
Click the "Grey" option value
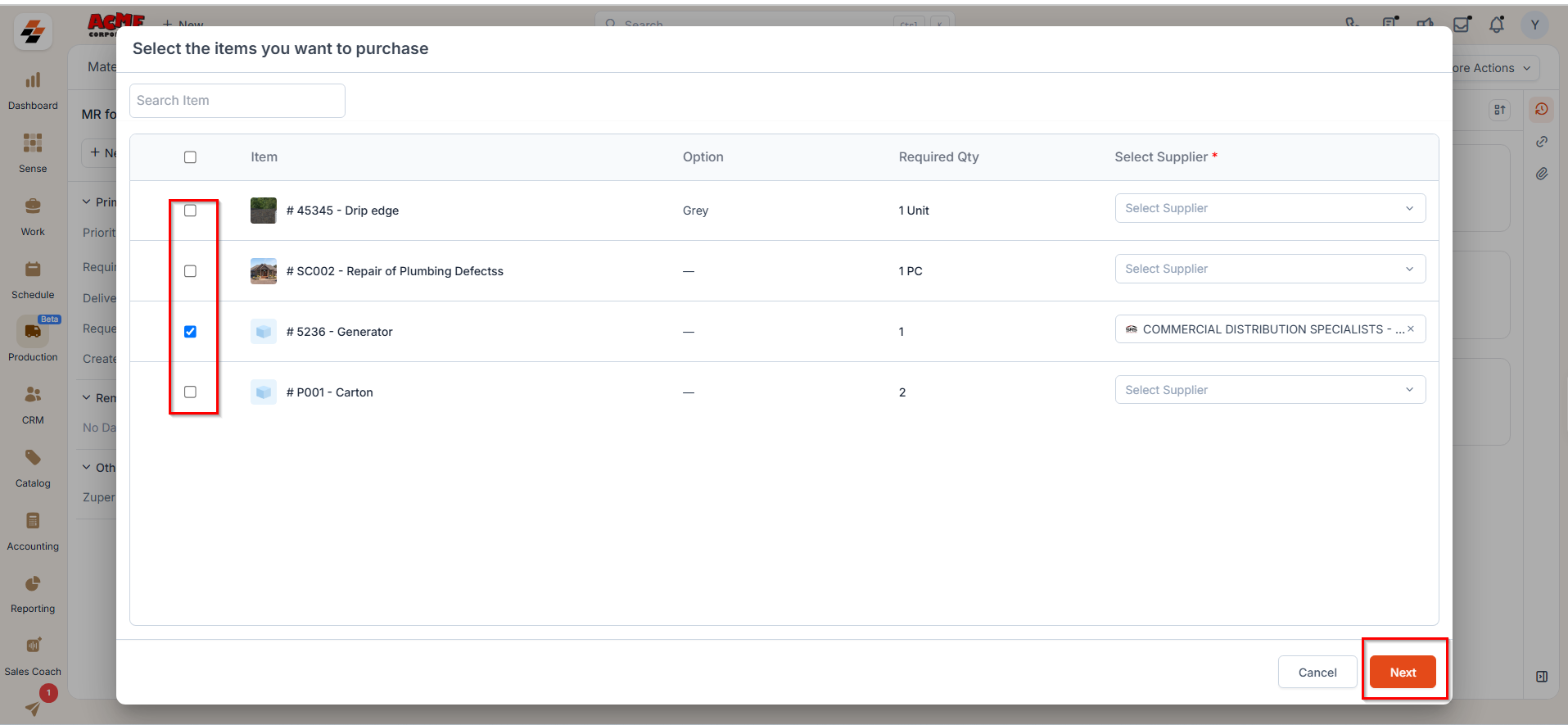pos(696,211)
